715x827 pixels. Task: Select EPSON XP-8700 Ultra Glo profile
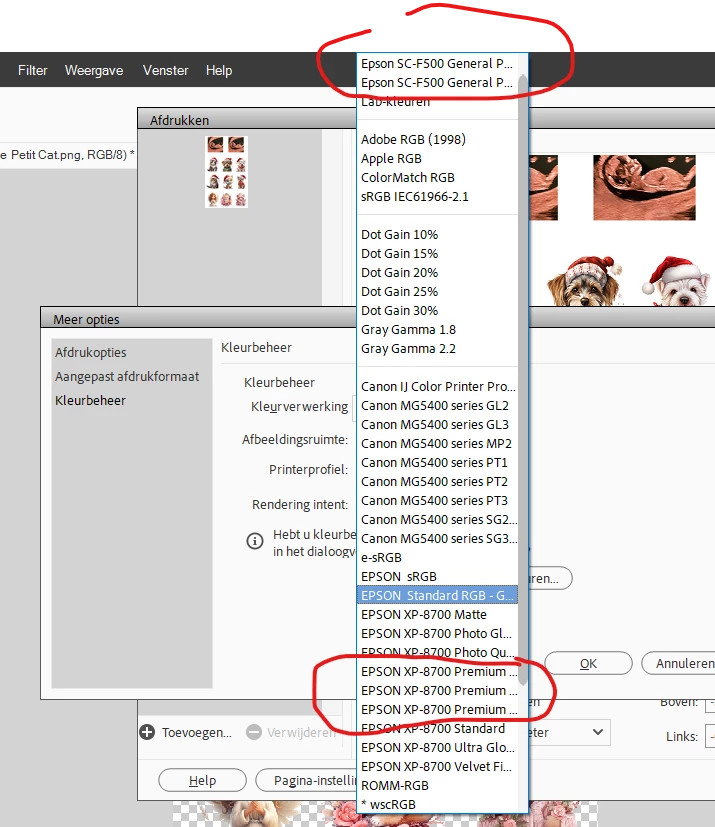pos(437,747)
